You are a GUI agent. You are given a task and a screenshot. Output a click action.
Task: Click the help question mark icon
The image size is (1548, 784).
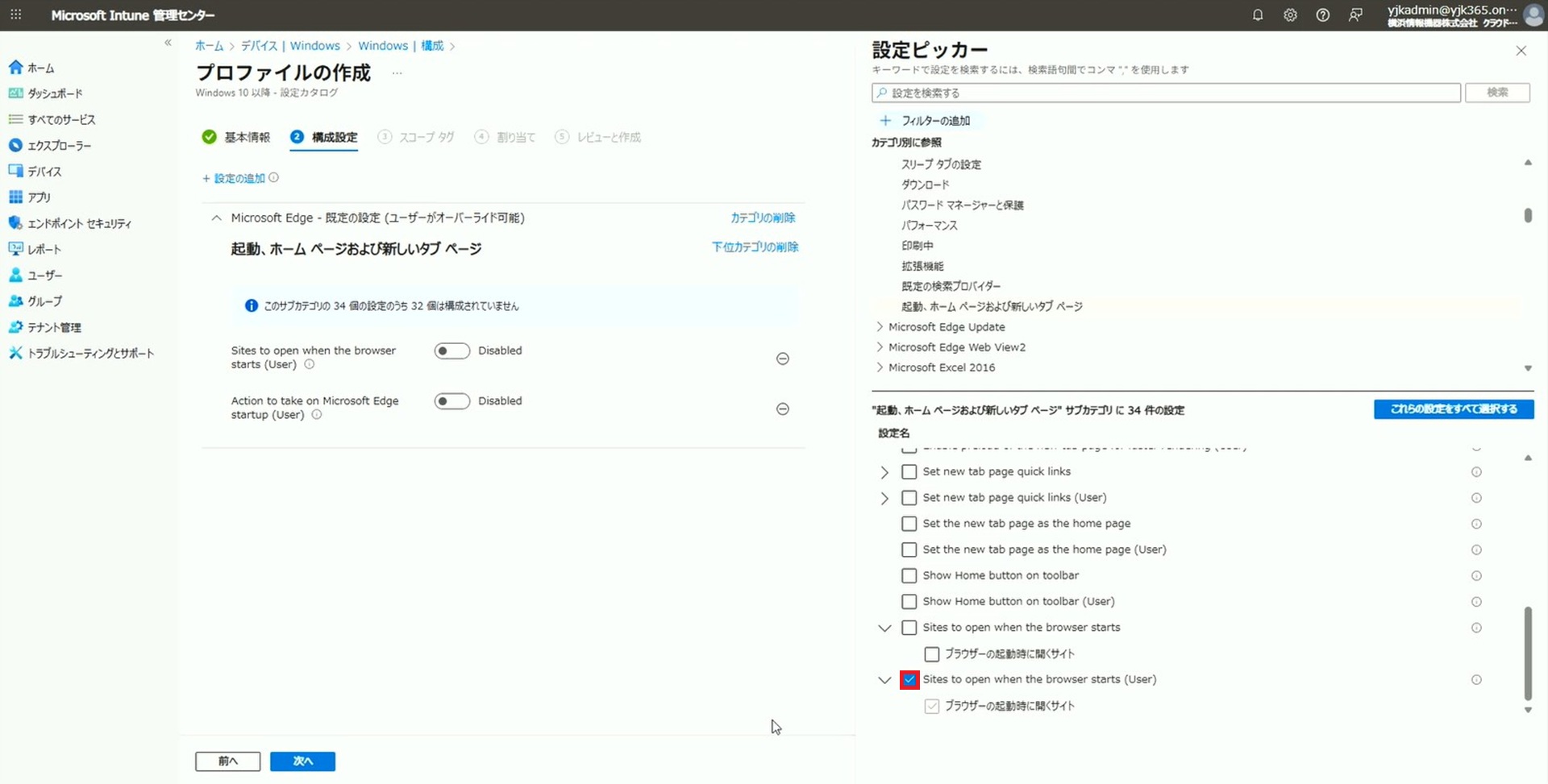[1322, 15]
